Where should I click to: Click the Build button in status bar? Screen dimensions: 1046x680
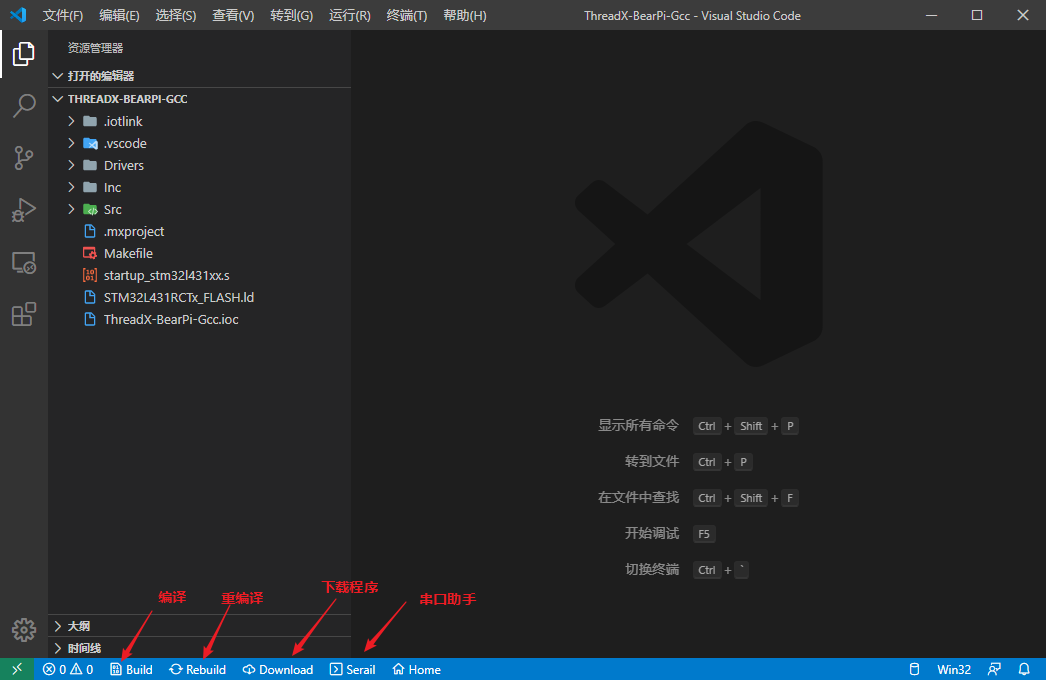pyautogui.click(x=131, y=669)
